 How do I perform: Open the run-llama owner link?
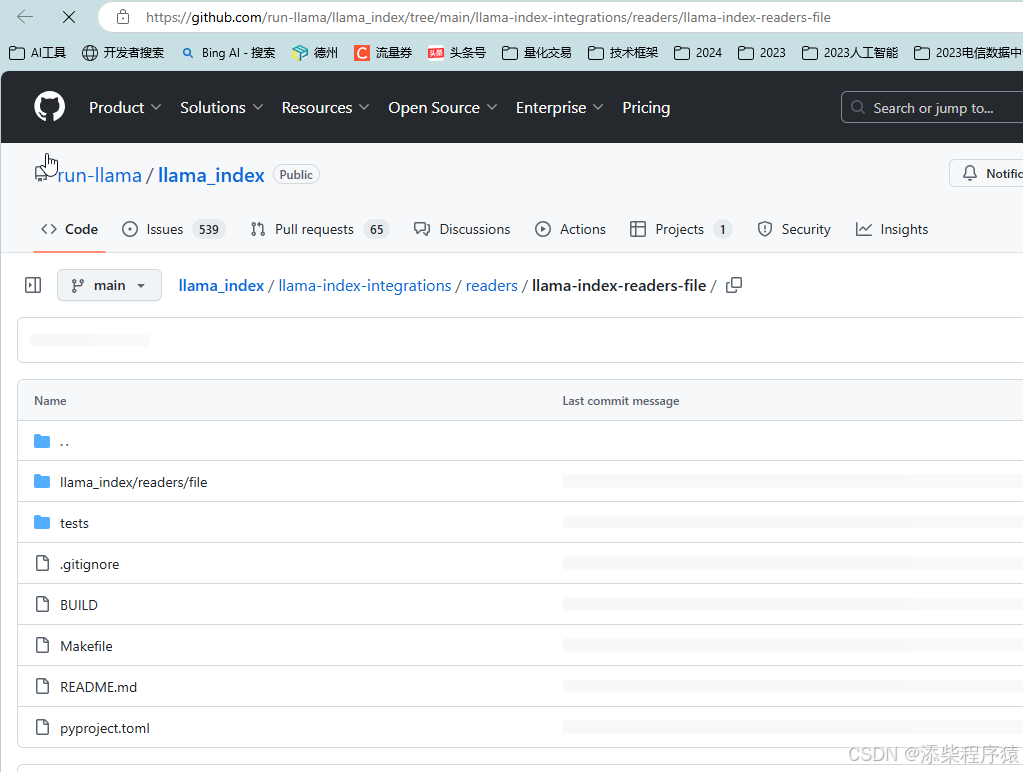[x=99, y=175]
